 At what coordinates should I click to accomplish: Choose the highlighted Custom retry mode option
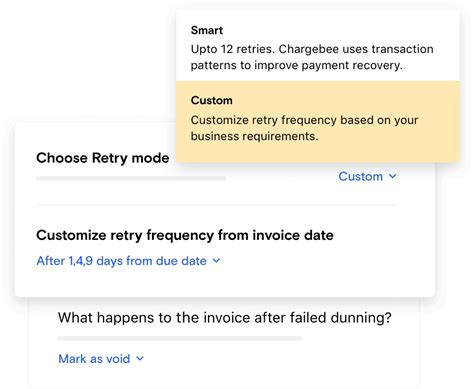pos(318,122)
